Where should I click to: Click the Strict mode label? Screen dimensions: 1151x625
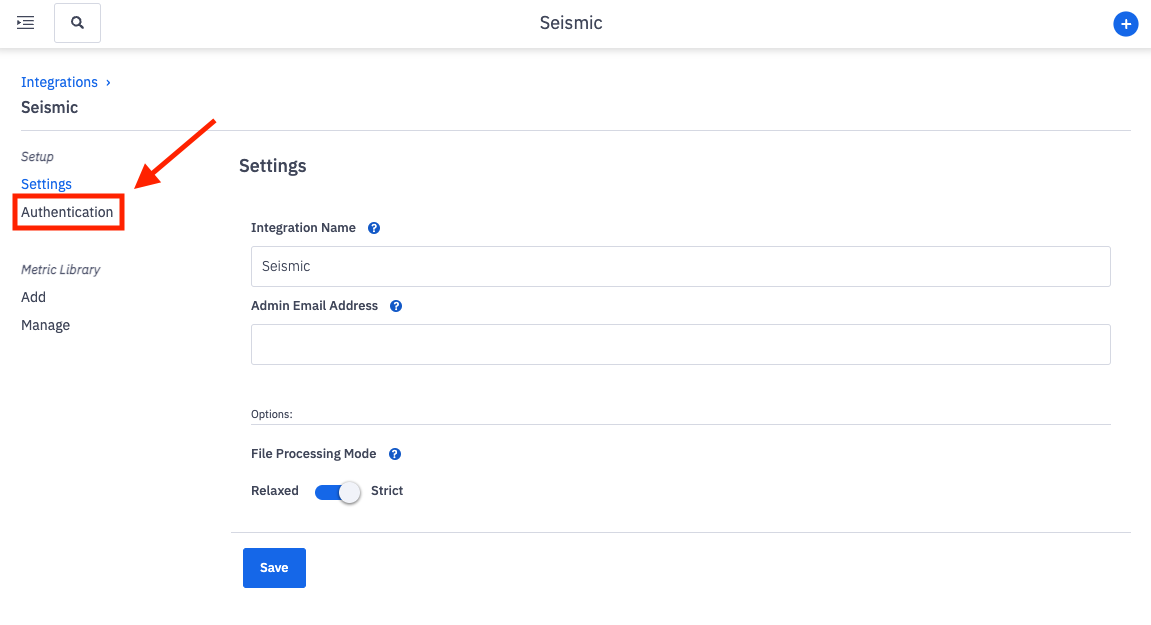pyautogui.click(x=387, y=491)
